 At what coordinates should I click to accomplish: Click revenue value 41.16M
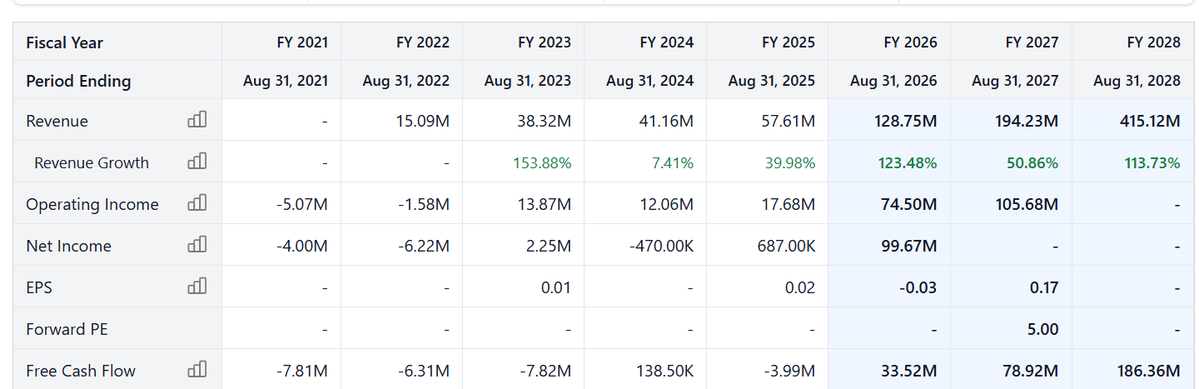(x=666, y=121)
